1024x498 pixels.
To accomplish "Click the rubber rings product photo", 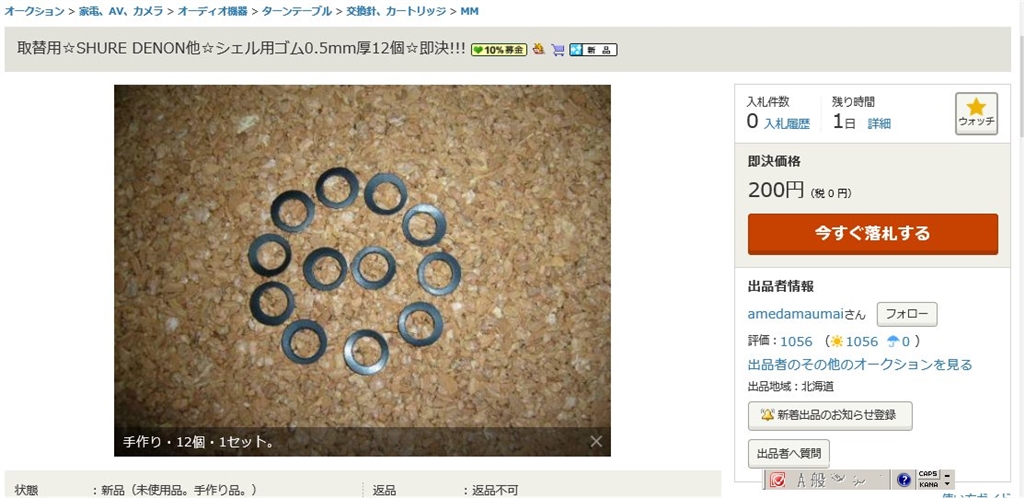I will point(362,270).
